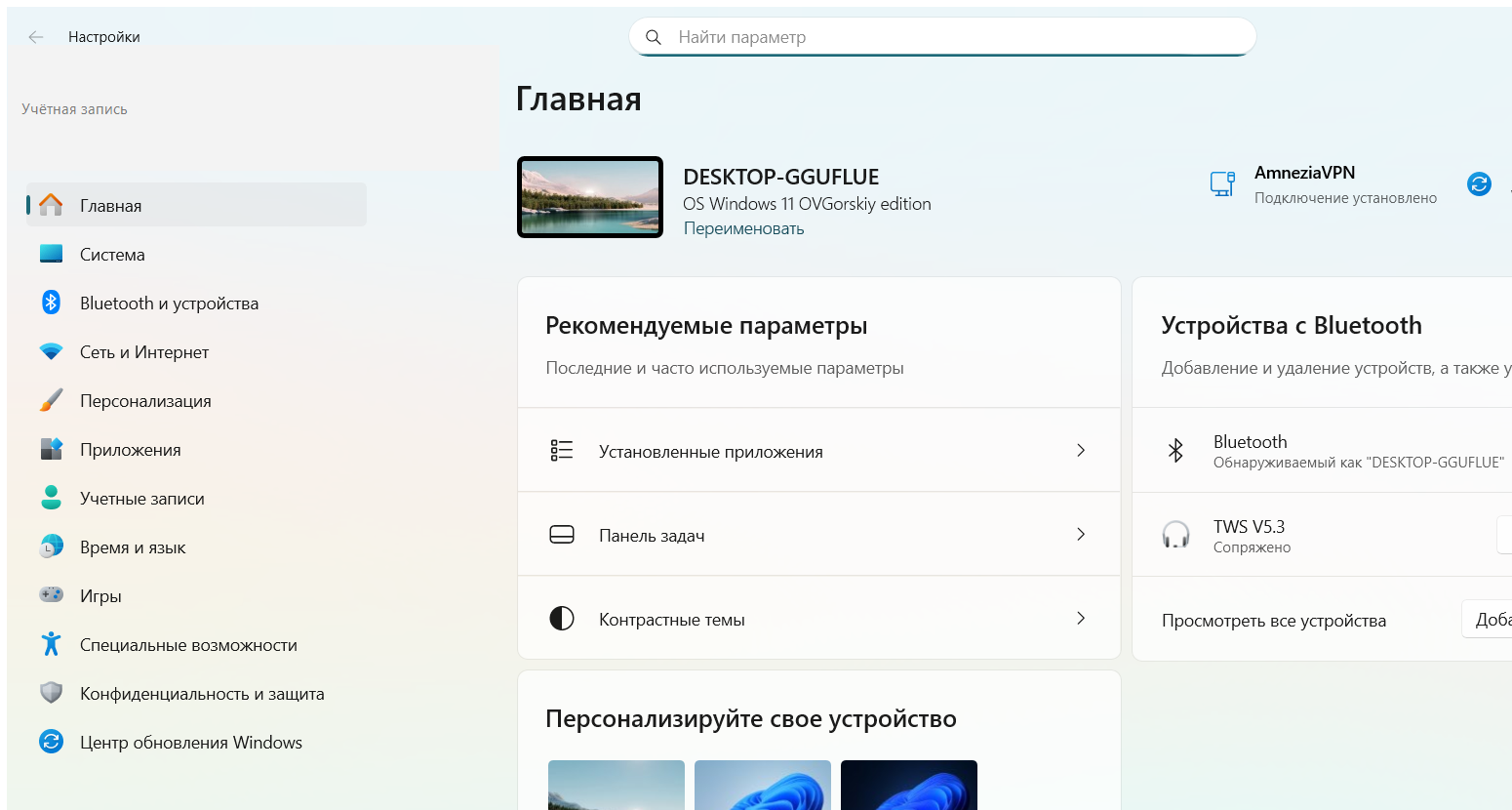Go to Система settings

[196, 254]
